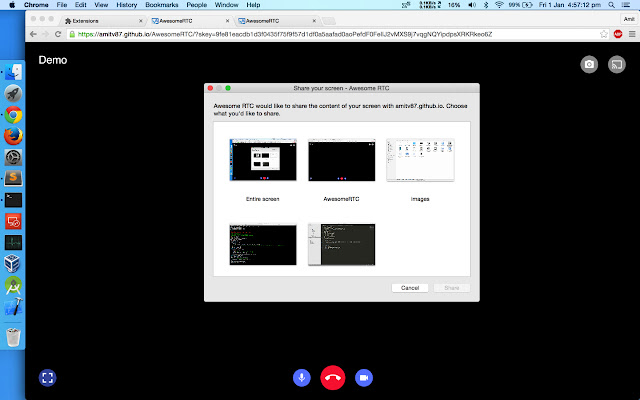Select the terminal window thumbnail
Screen dimensions: 640x400
pyautogui.click(x=263, y=244)
